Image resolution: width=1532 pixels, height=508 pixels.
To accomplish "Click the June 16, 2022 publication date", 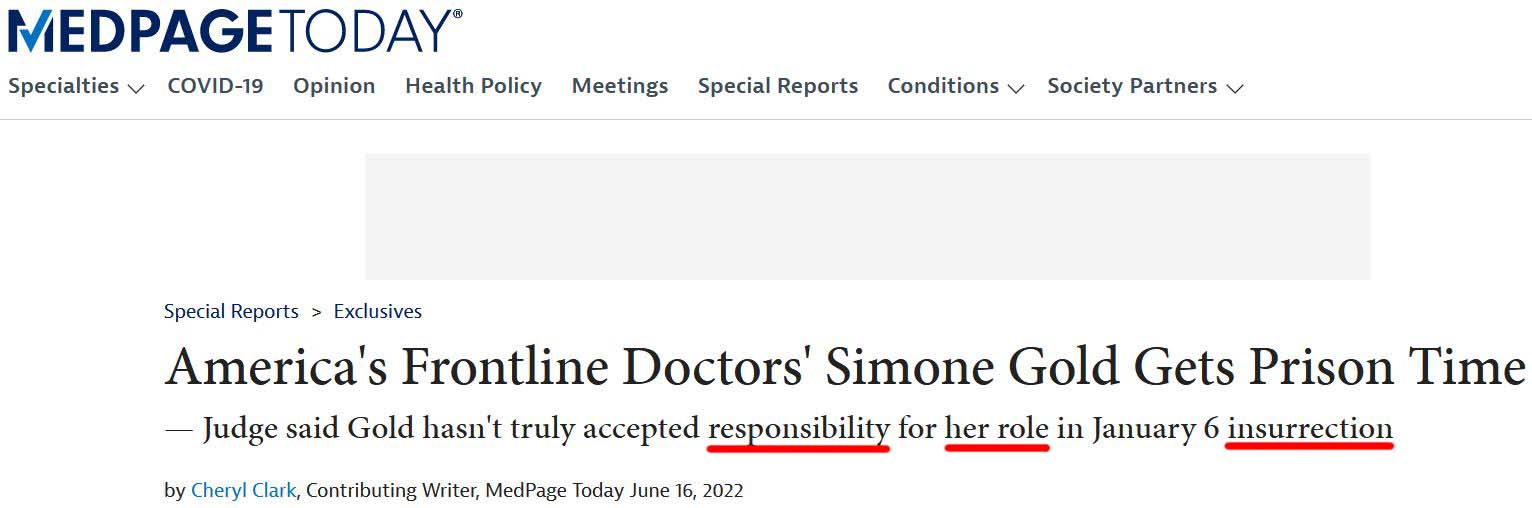I will [686, 491].
